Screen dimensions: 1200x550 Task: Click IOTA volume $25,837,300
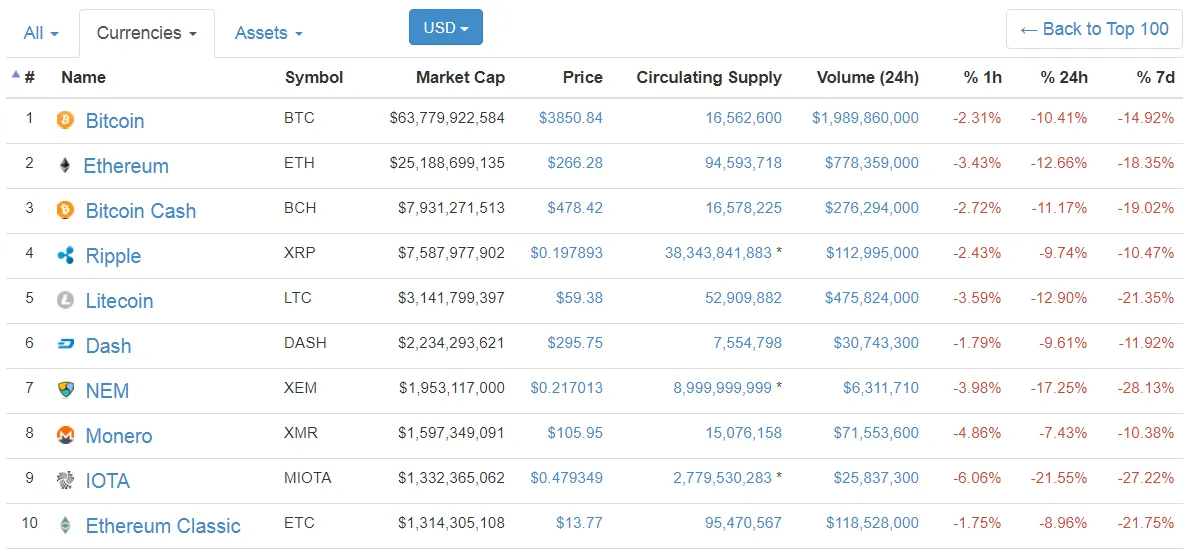[876, 478]
